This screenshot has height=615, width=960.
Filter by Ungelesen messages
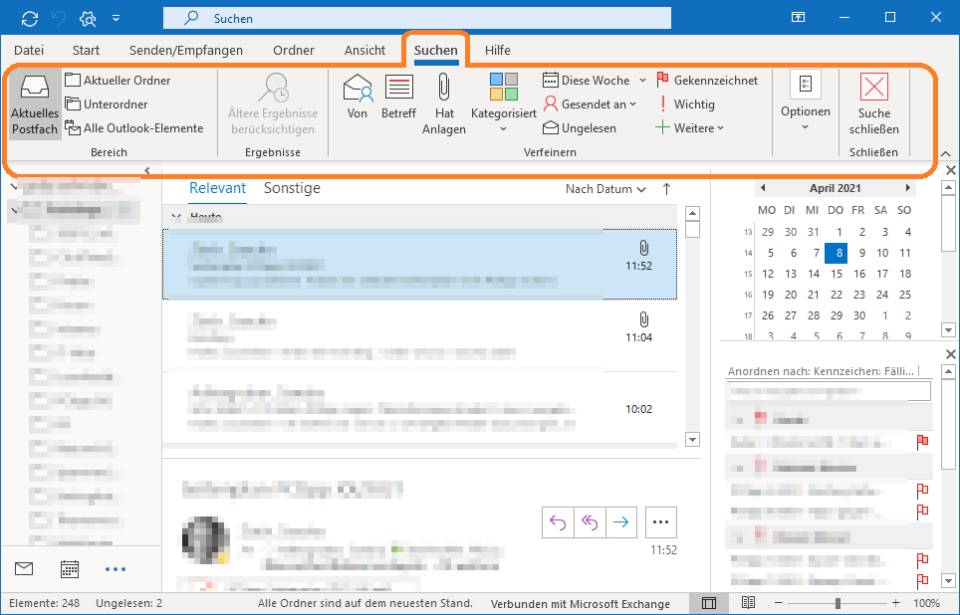[x=580, y=128]
